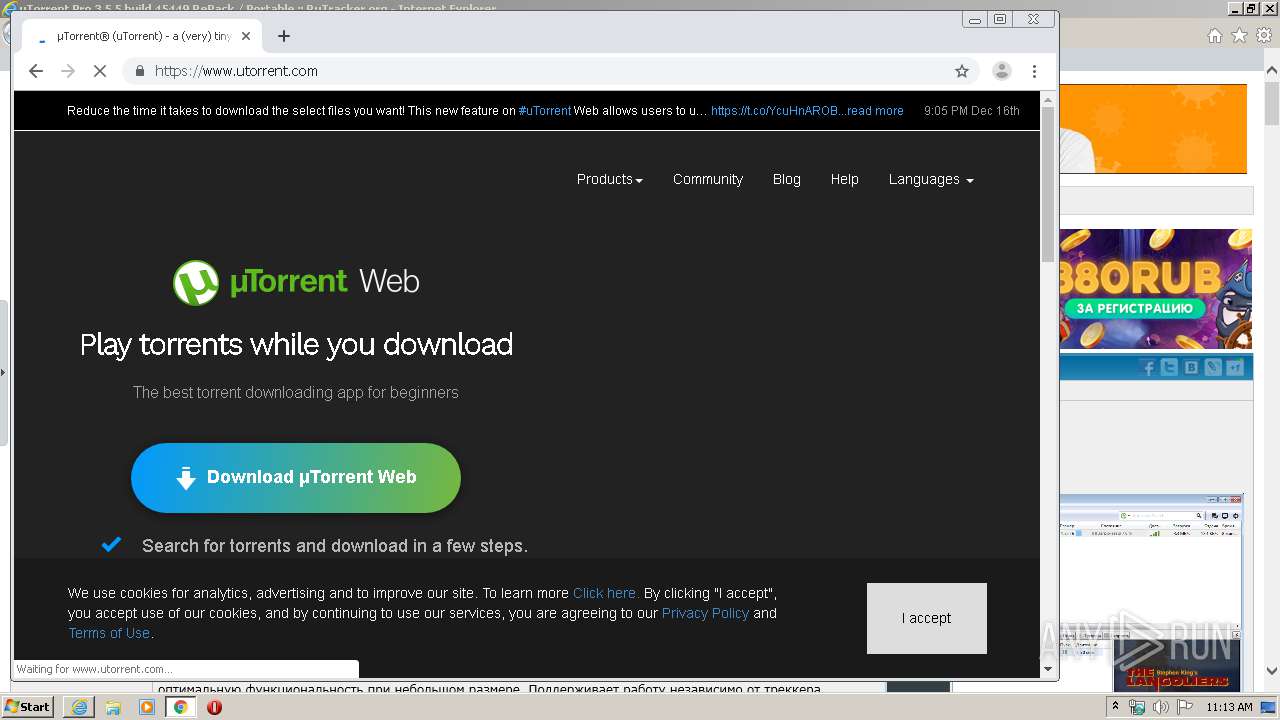Switch to Chrome in the taskbar
1280x720 pixels.
click(181, 707)
